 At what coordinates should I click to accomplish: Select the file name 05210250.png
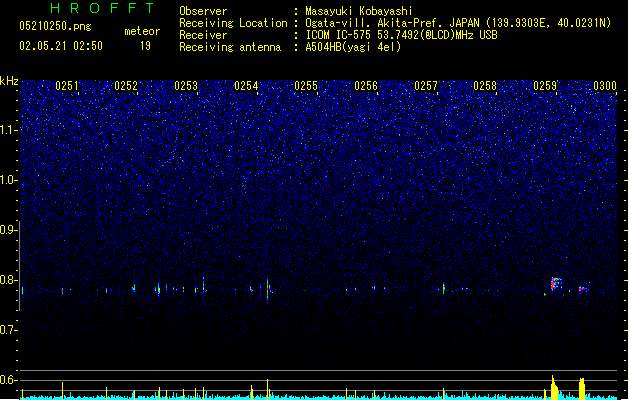(55, 26)
